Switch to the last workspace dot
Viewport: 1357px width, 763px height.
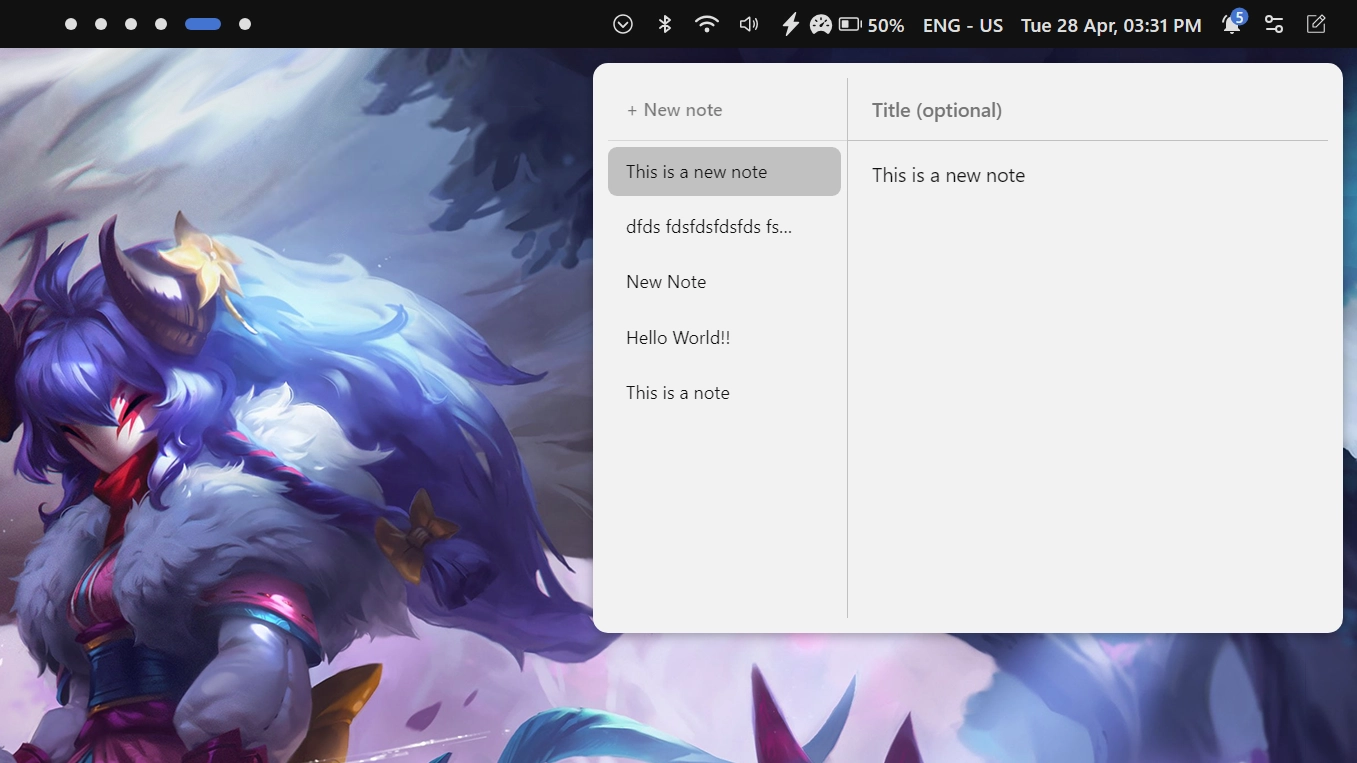245,24
